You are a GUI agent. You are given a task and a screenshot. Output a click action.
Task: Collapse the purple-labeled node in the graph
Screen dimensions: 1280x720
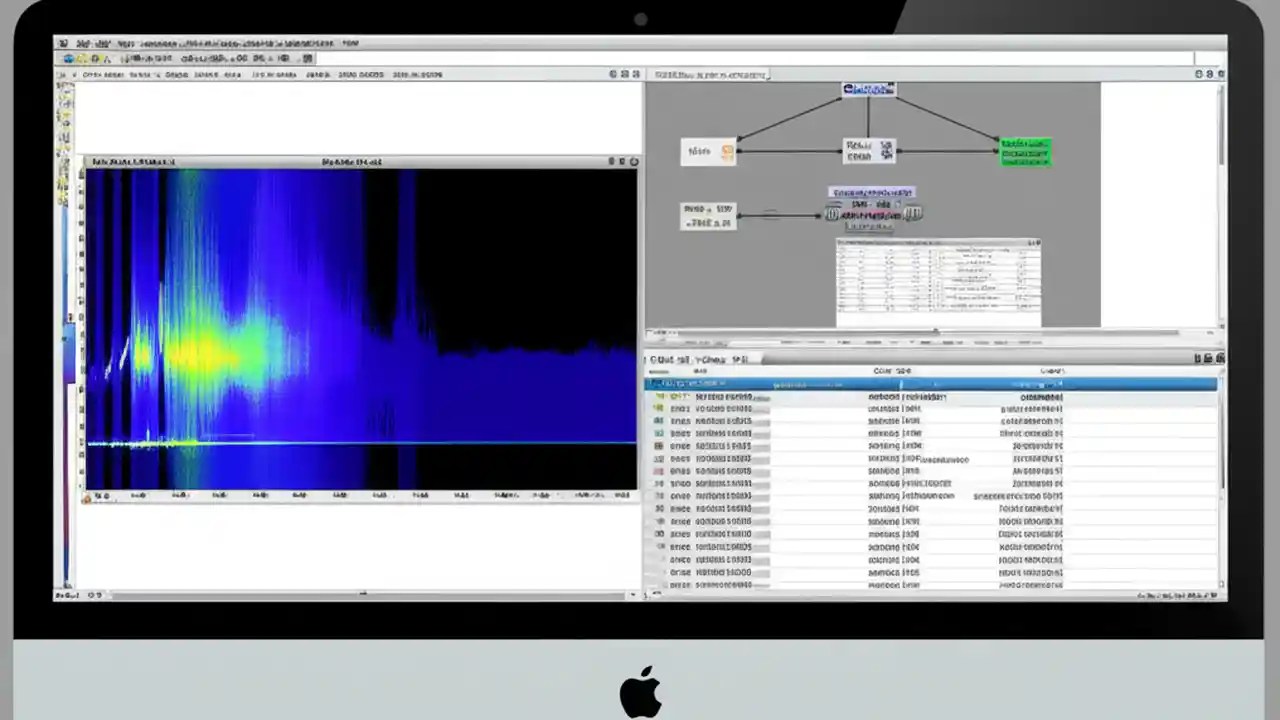(870, 192)
